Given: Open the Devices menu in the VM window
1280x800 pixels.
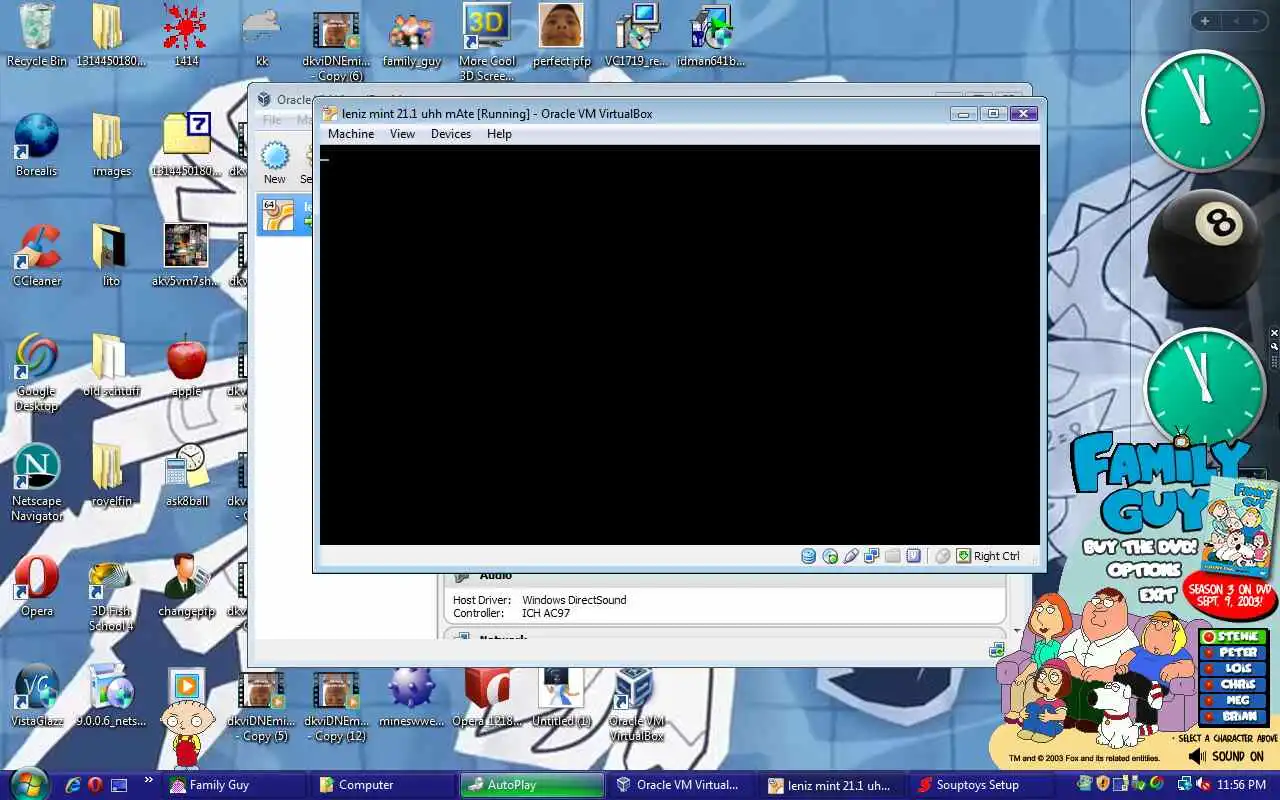Looking at the screenshot, I should pyautogui.click(x=451, y=134).
